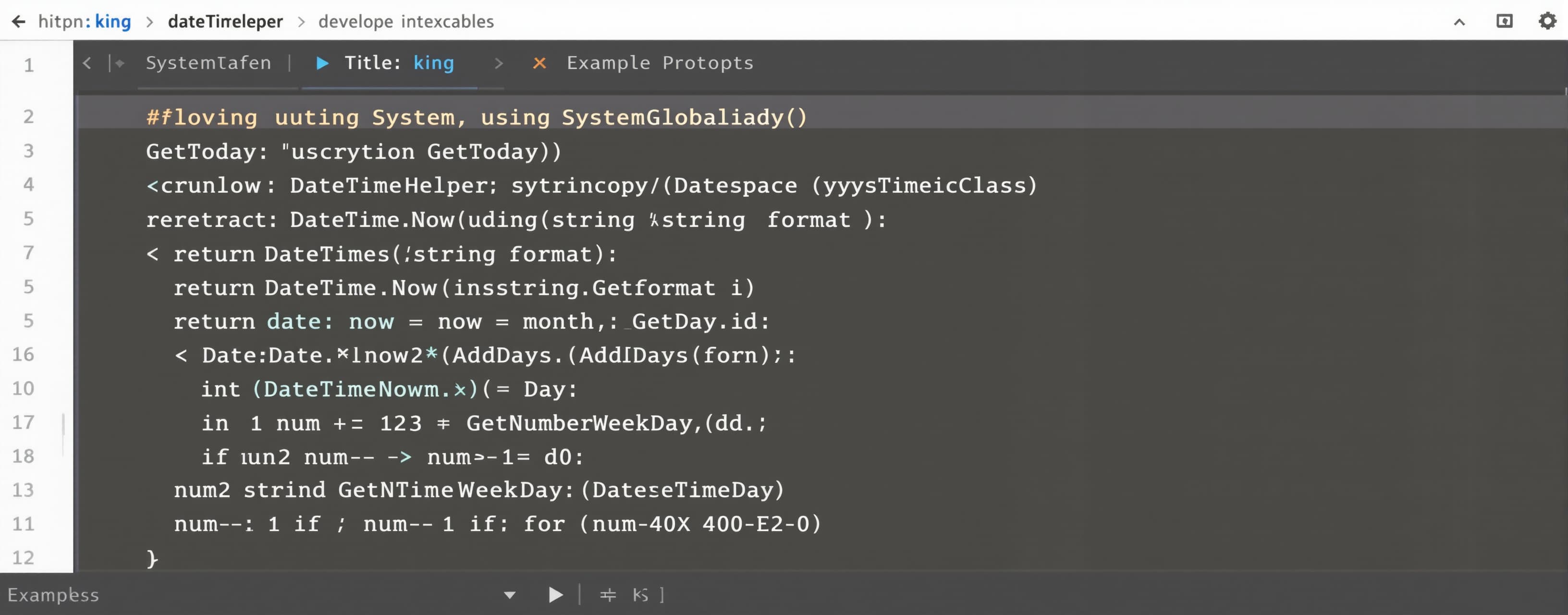Click the 'if un2 num--' code line
This screenshot has height=615, width=1568.
(x=392, y=456)
